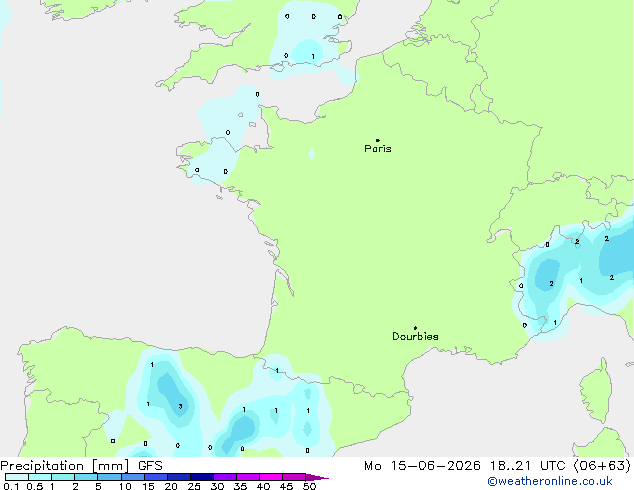
Task: Click the Paris city label
Action: (x=378, y=149)
